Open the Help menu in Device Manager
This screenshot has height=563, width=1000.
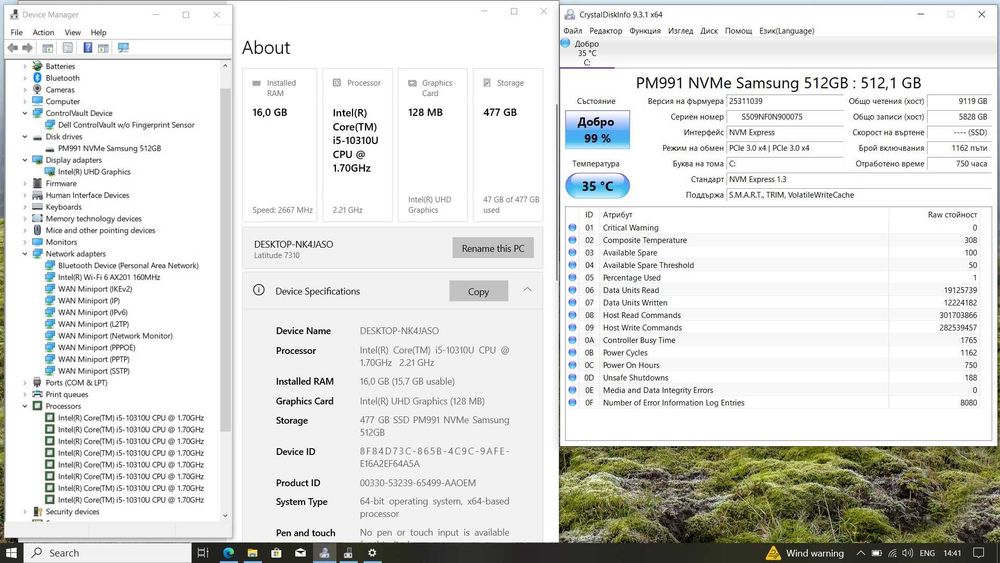tap(98, 32)
